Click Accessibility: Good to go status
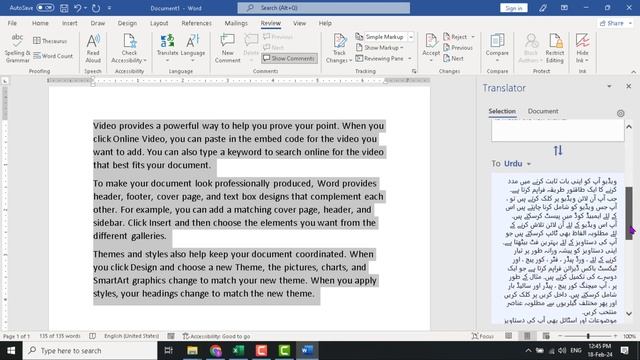This screenshot has height=360, width=640. [x=216, y=336]
